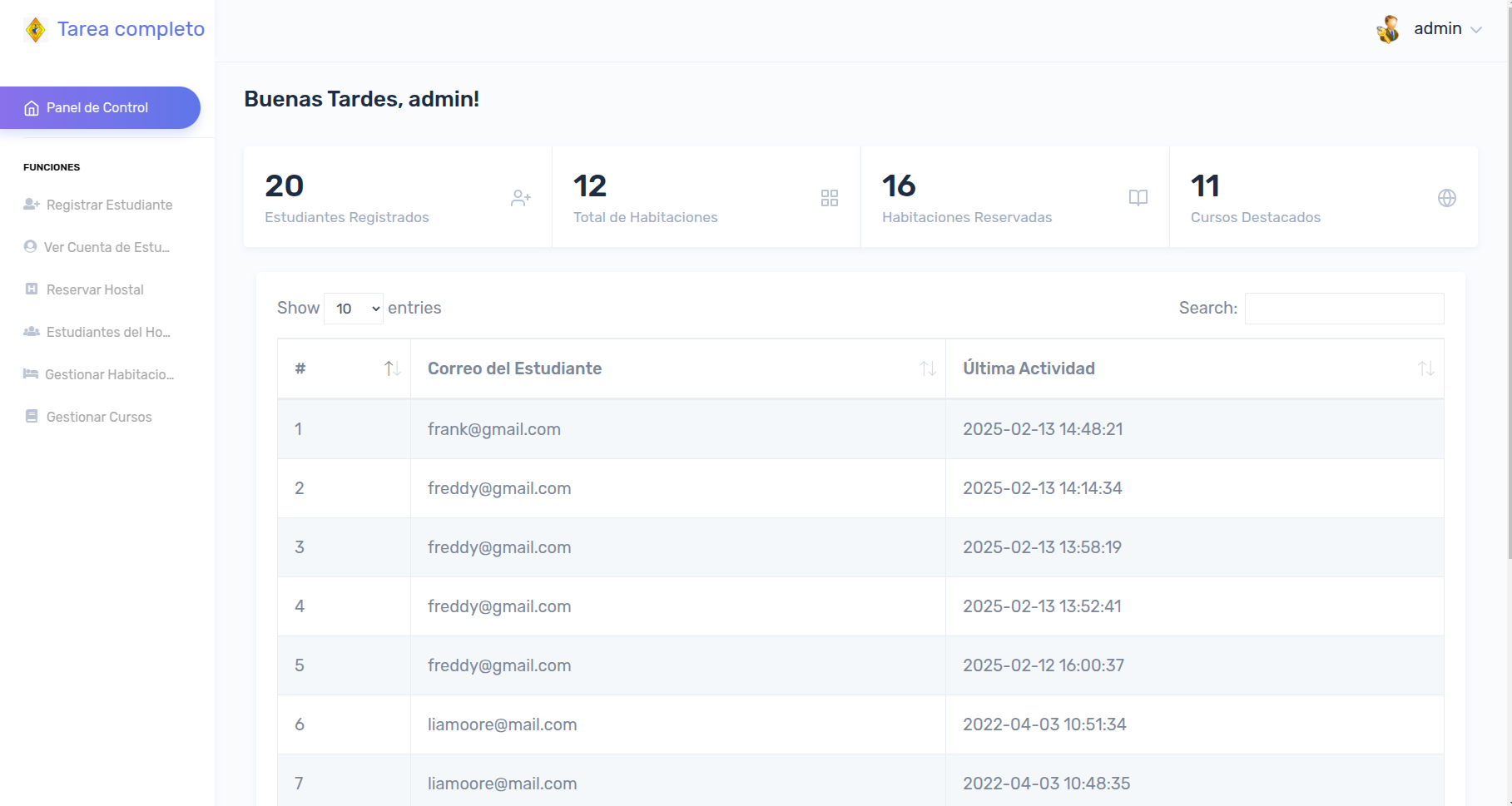Open Ver Cuenta de Estudiante link
This screenshot has width=1512, height=806.
coord(107,247)
